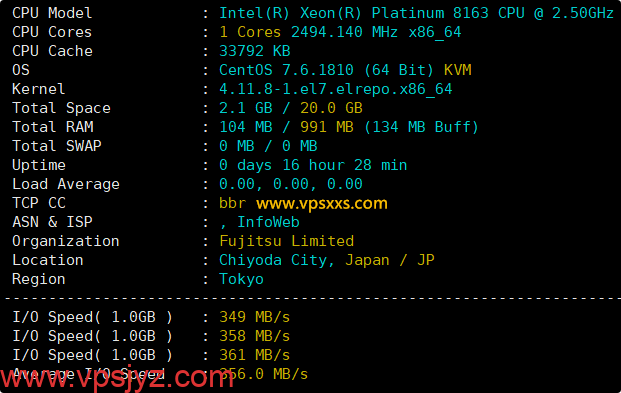
Task: Select the 'Total SWAP' label
Action: 57,146
